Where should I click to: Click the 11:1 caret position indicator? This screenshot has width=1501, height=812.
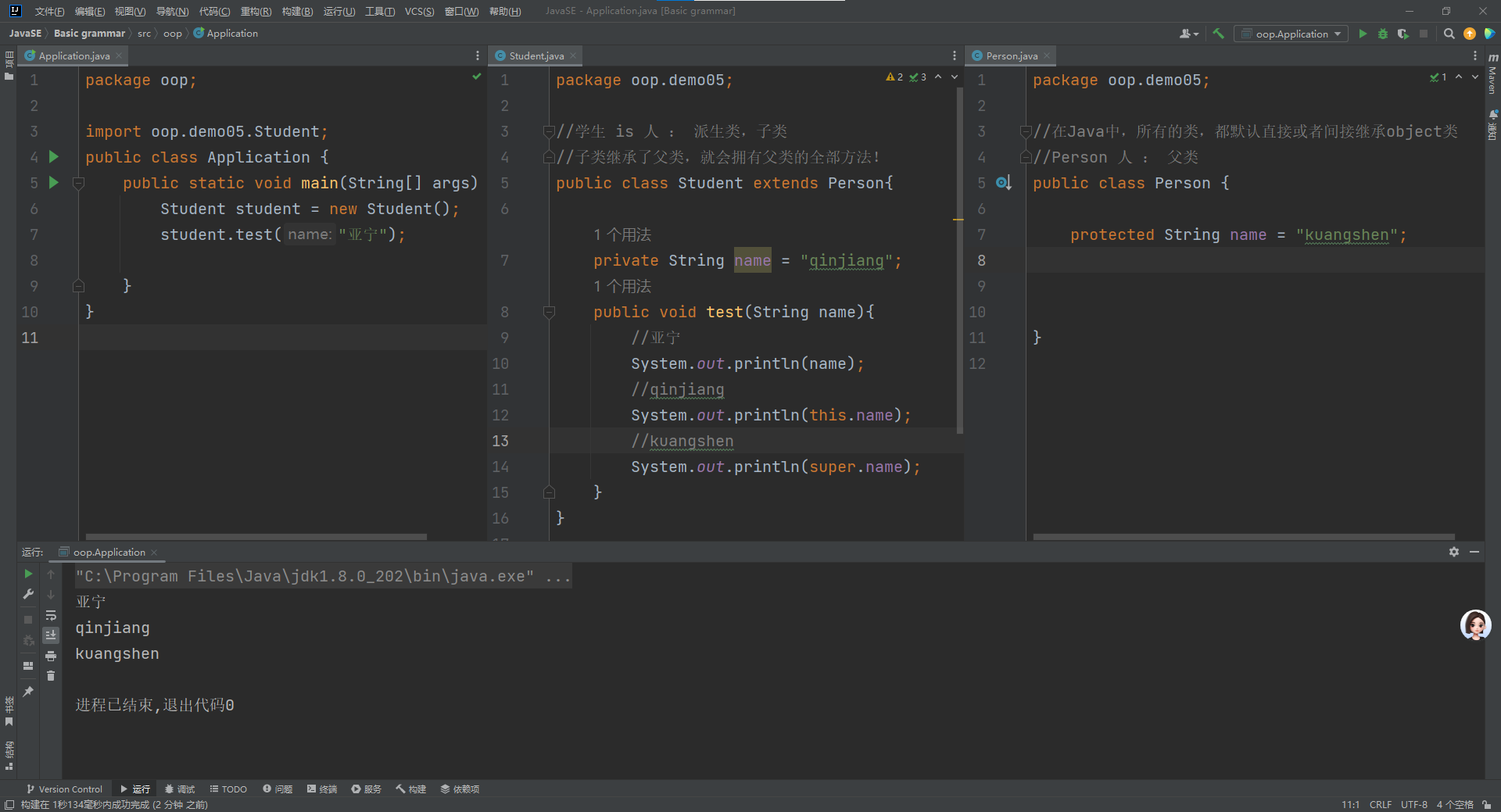click(x=1350, y=805)
